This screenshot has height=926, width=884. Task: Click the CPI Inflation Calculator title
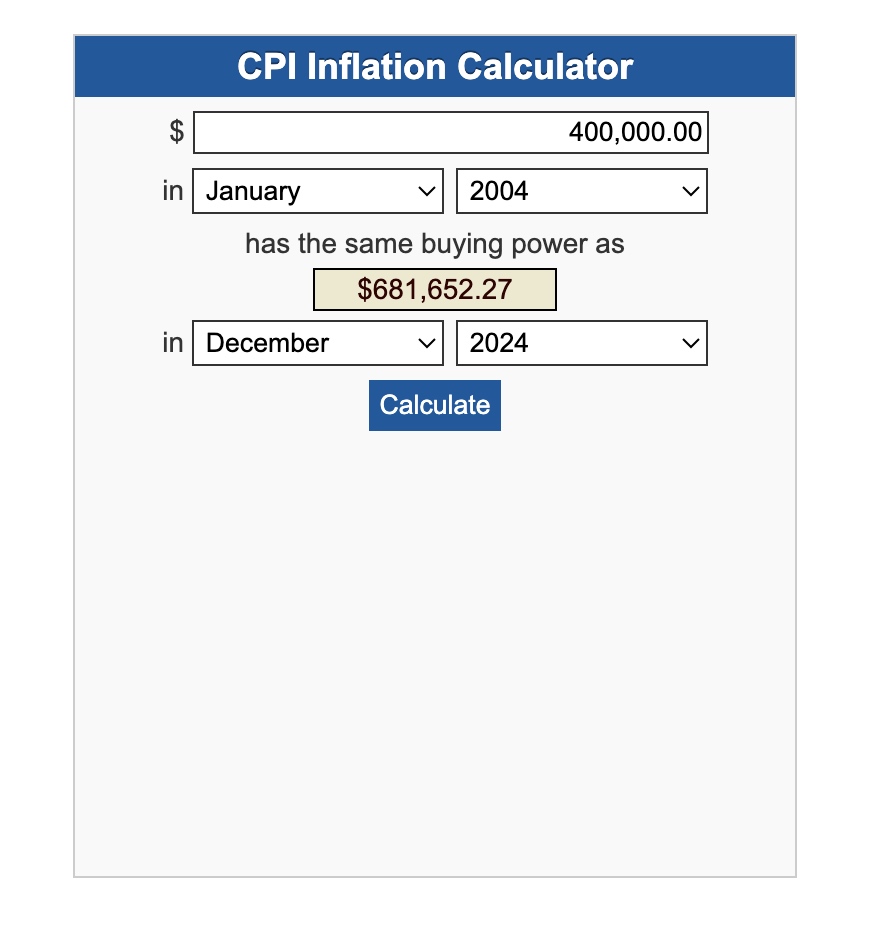pos(435,67)
